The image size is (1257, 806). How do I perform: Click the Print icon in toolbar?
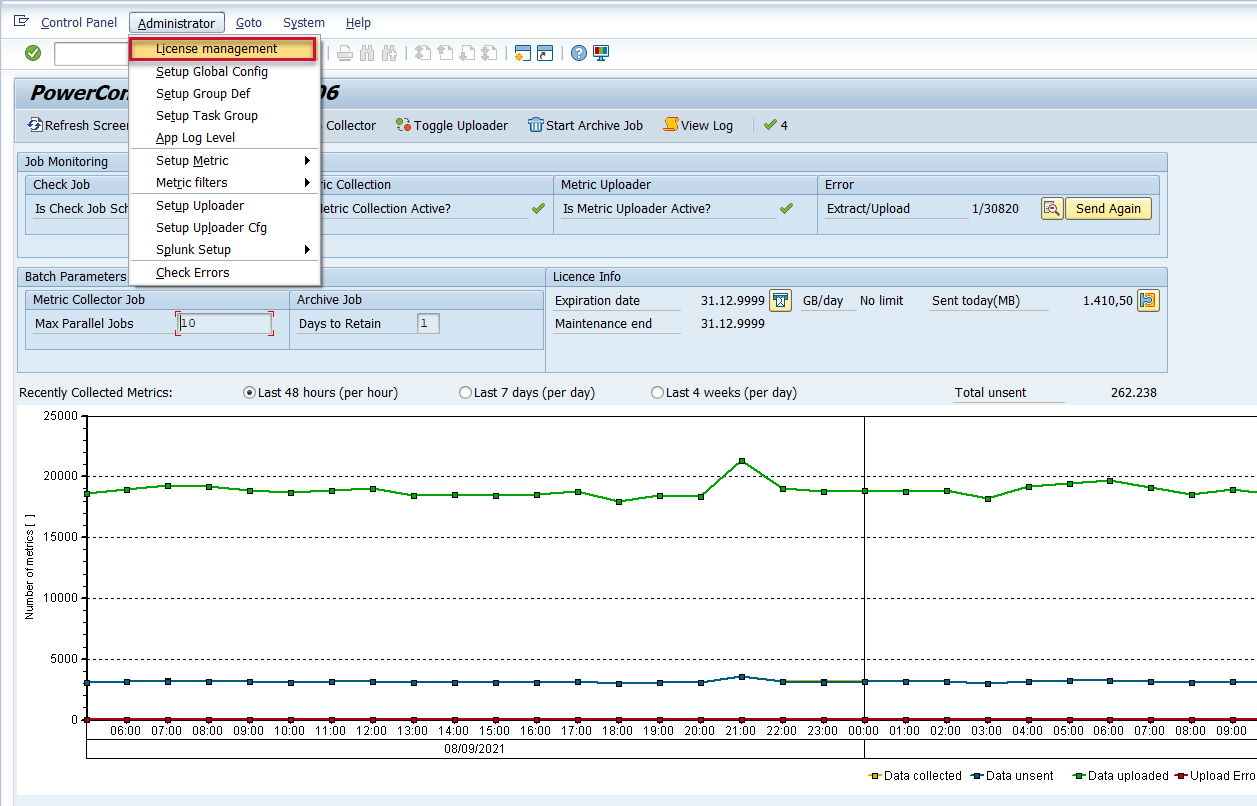344,53
